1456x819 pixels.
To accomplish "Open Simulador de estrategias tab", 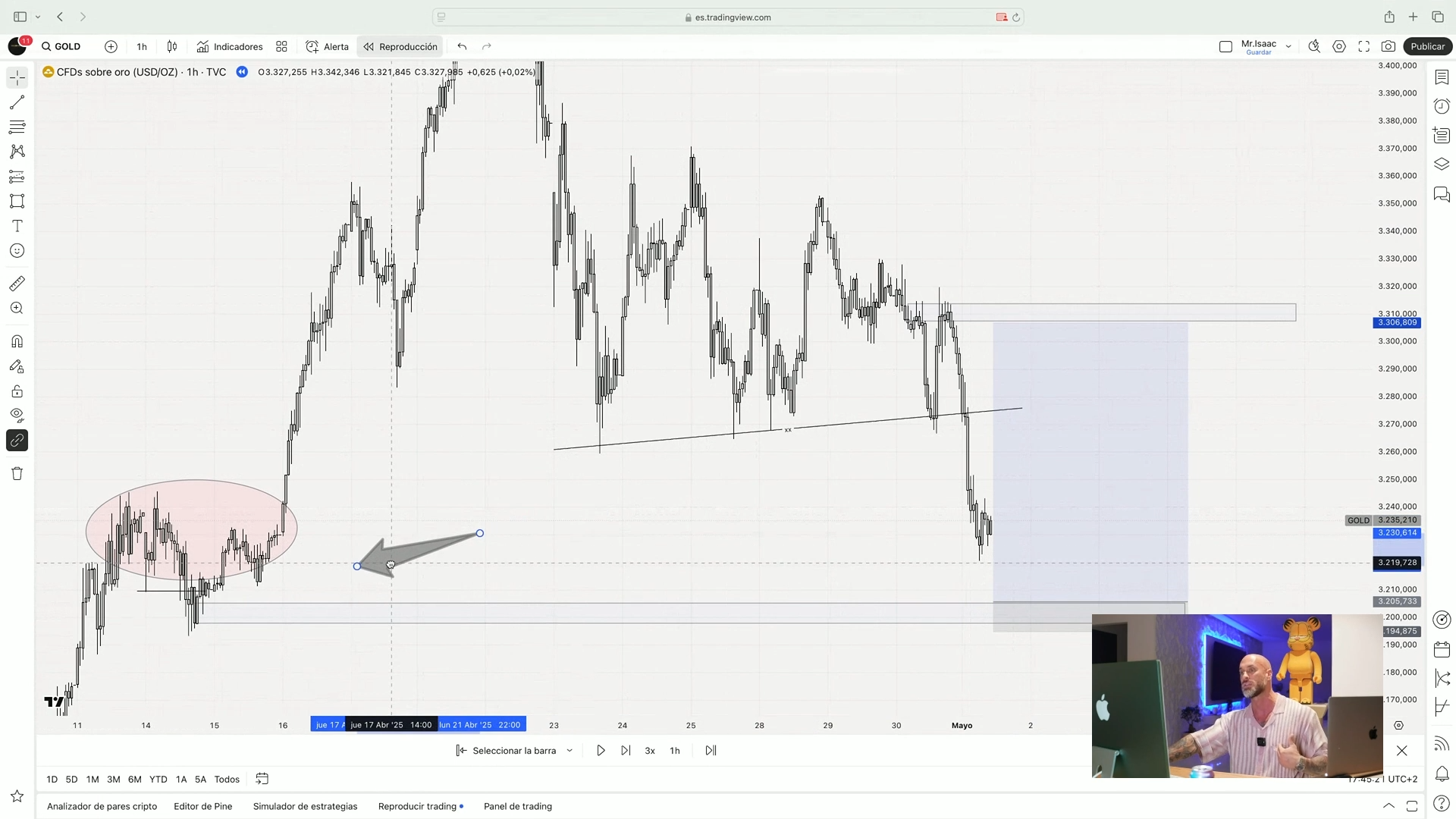I will [305, 806].
